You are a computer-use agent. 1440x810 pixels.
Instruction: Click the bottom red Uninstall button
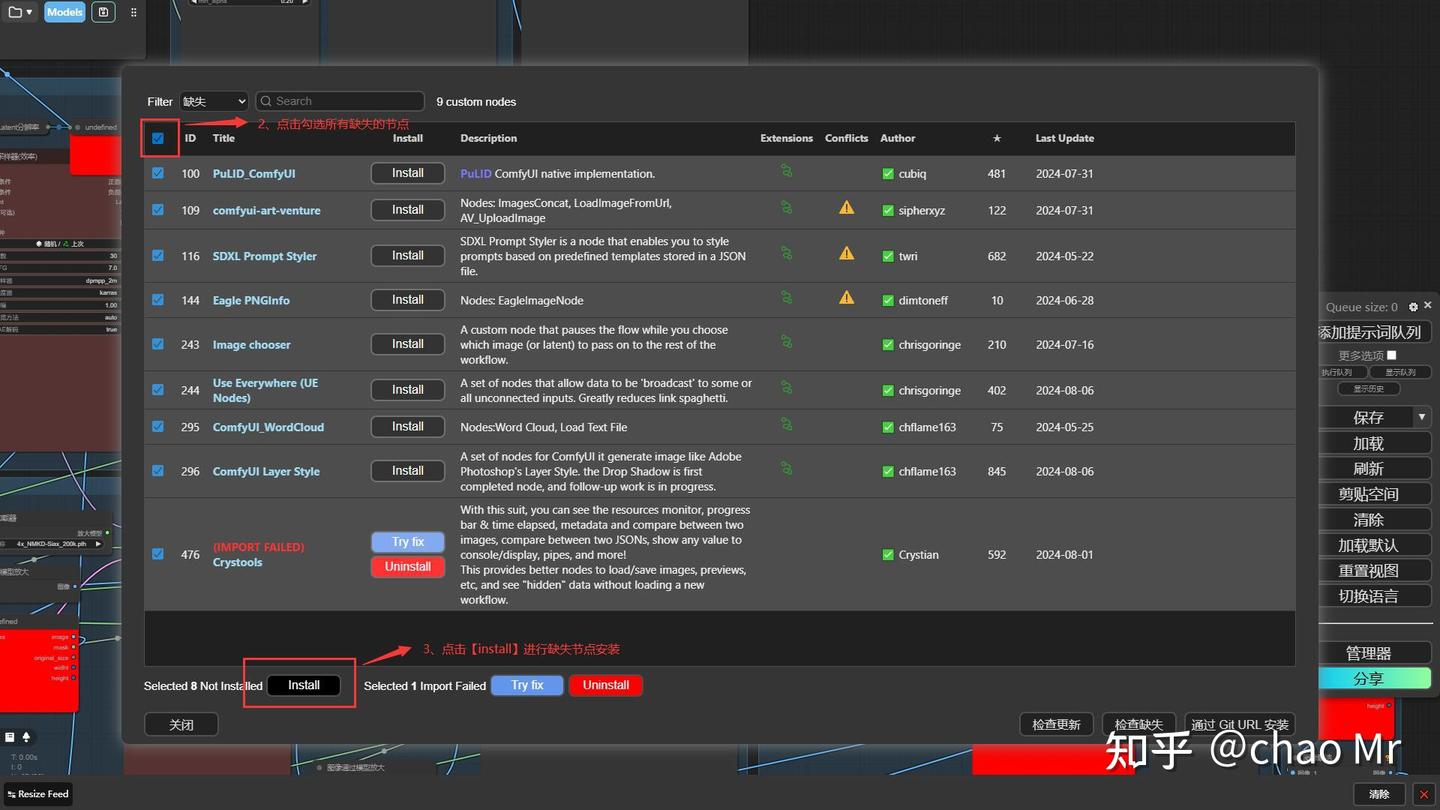click(x=606, y=685)
